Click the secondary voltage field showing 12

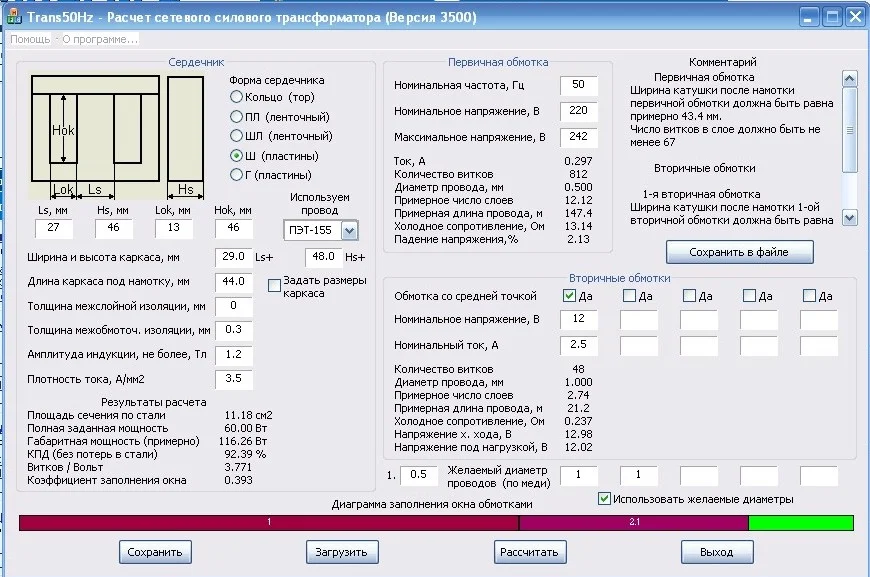coord(579,320)
